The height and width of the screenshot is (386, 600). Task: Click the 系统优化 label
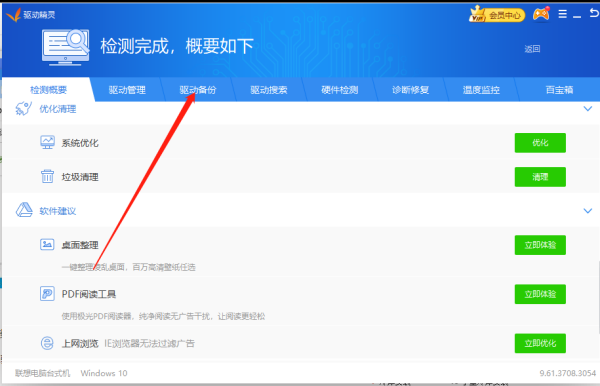pos(80,143)
